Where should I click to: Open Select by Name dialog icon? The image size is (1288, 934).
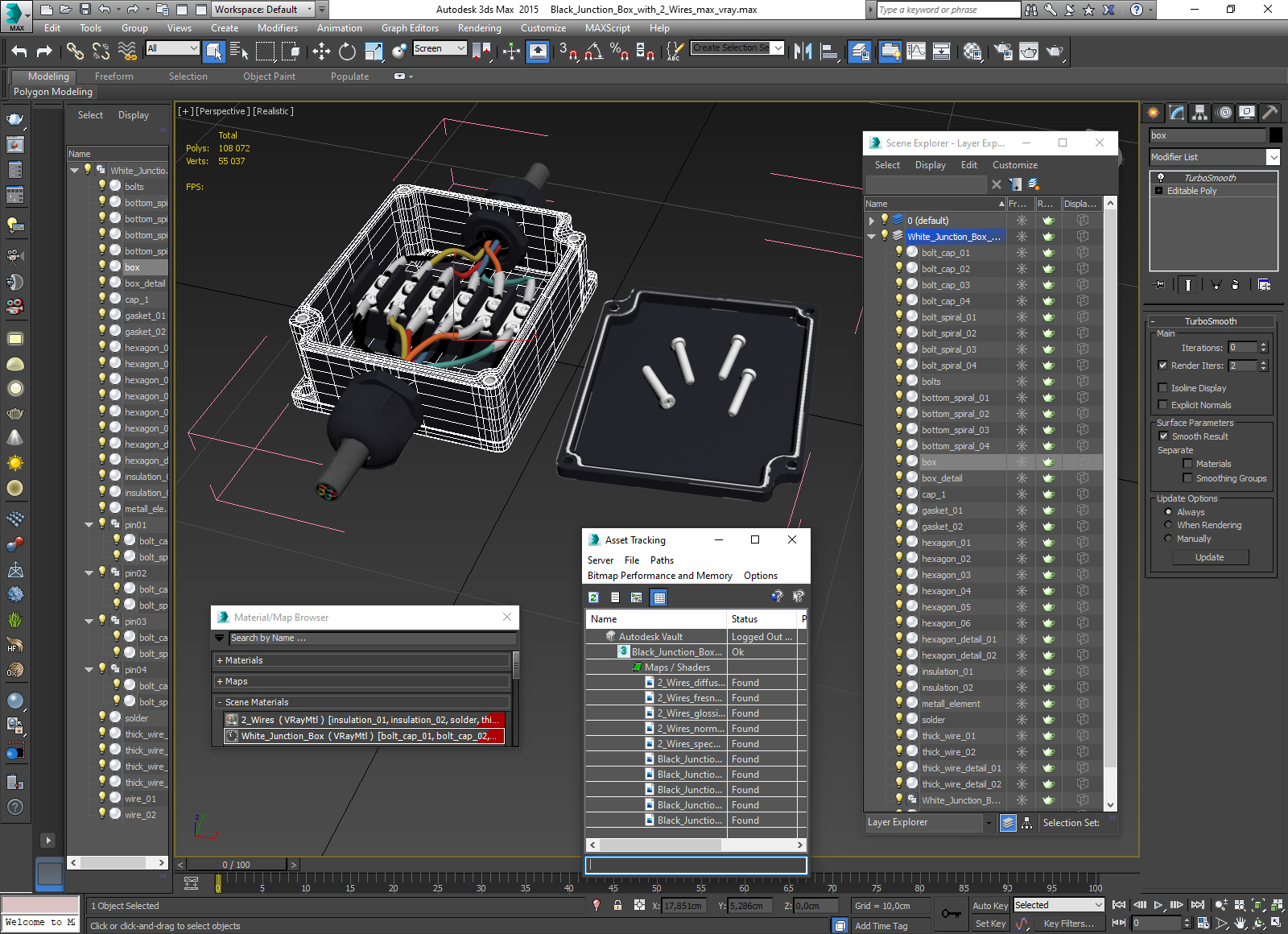coord(239,52)
